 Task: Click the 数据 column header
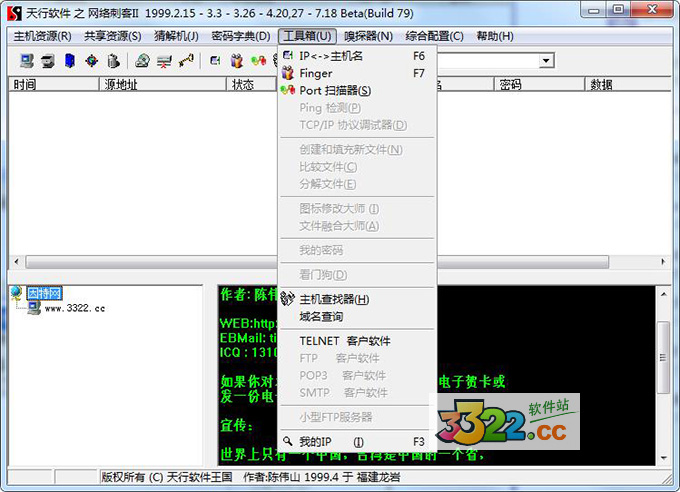click(x=628, y=84)
